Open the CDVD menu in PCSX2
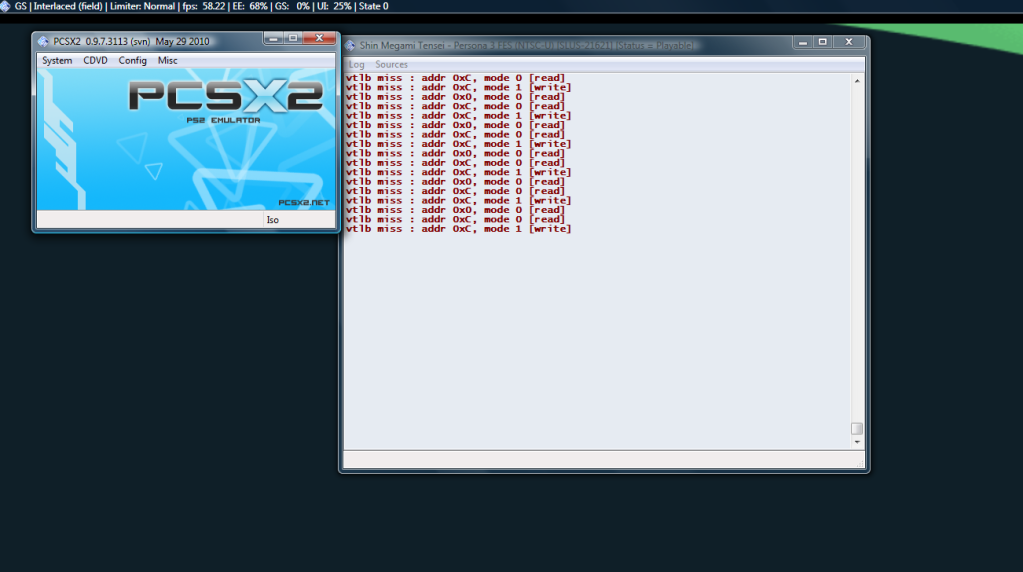Viewport: 1023px width, 572px height. (x=95, y=61)
